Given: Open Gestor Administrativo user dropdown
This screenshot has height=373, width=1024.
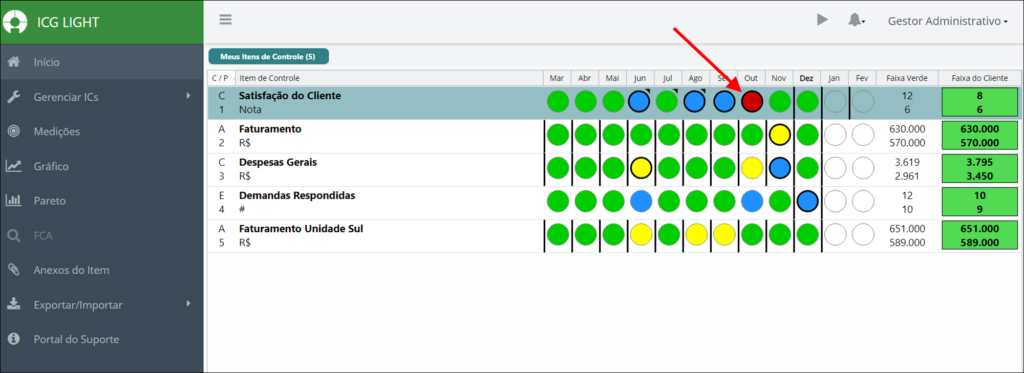Looking at the screenshot, I should coord(947,21).
